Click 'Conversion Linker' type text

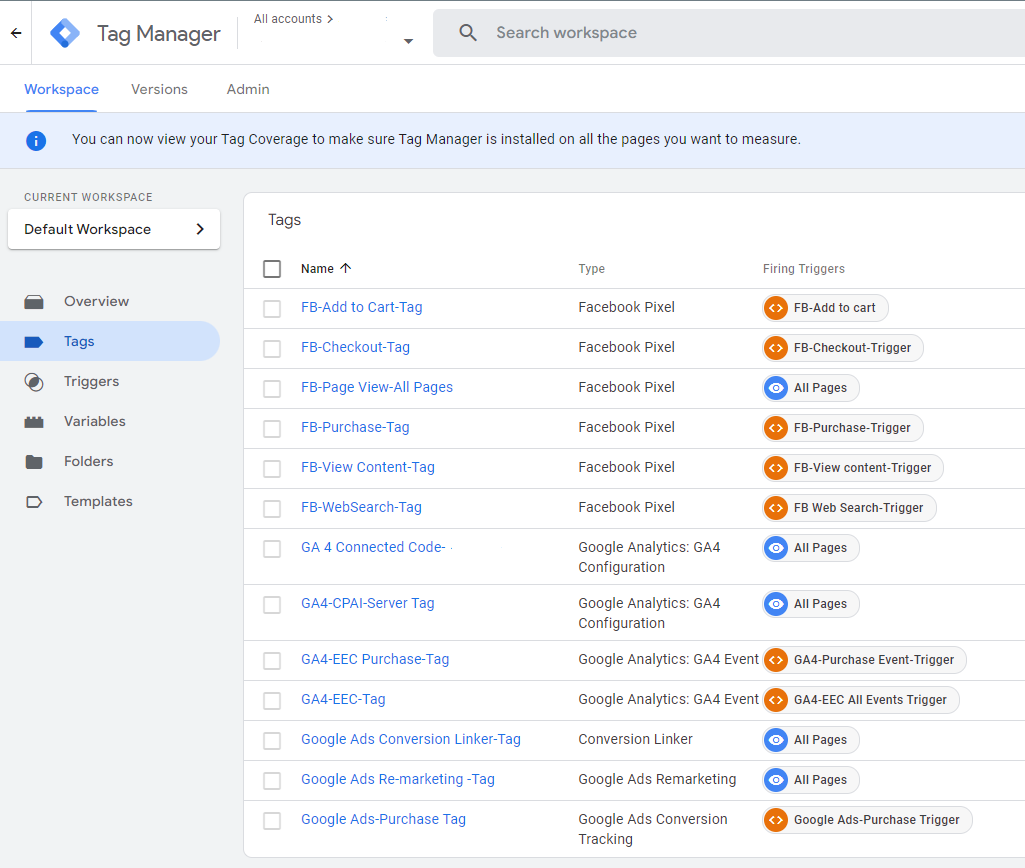click(635, 739)
